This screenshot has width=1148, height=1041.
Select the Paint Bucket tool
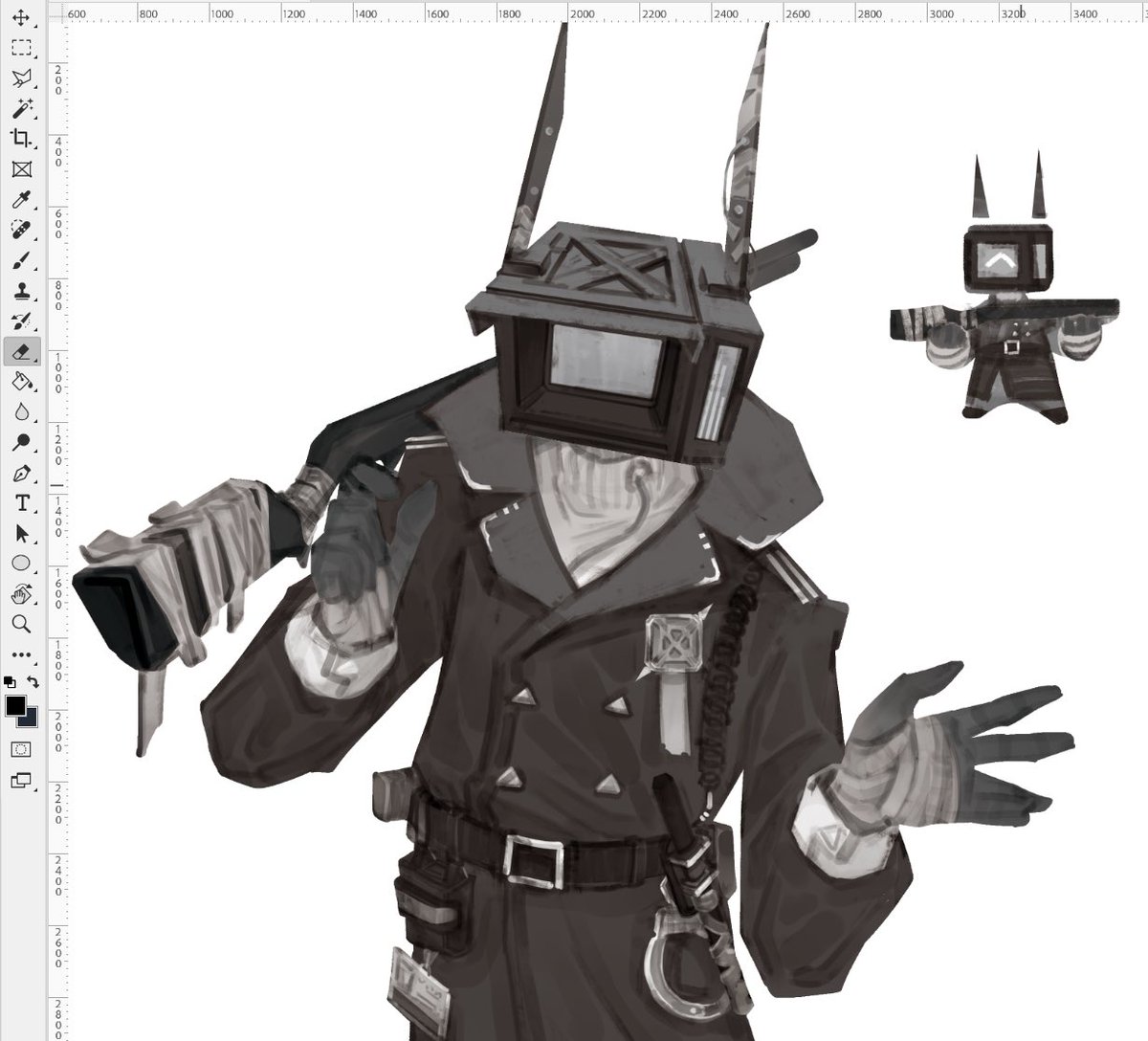pos(21,382)
